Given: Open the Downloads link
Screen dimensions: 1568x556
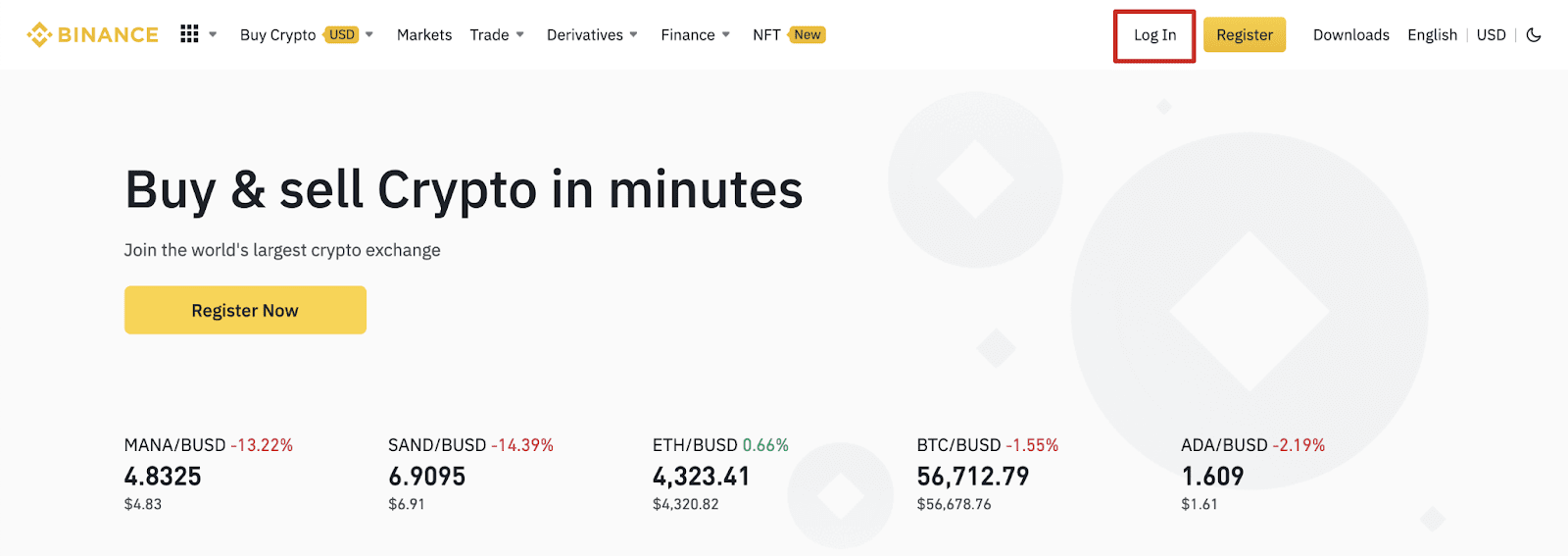Looking at the screenshot, I should [1351, 35].
